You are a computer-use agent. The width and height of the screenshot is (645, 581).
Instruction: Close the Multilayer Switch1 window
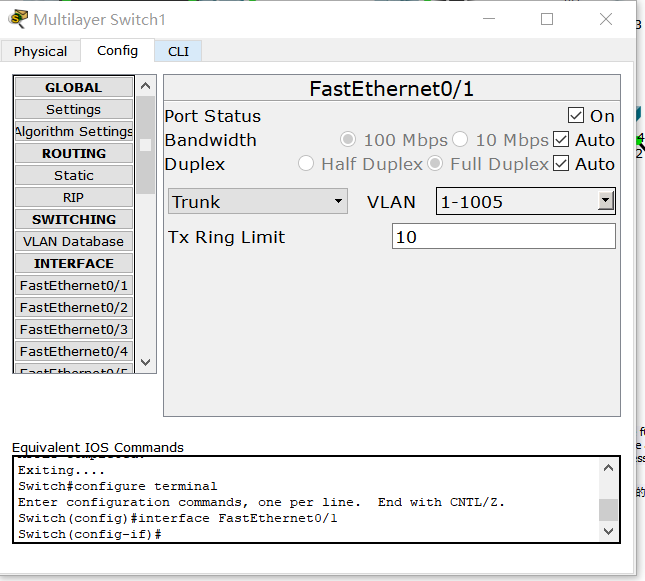click(606, 19)
